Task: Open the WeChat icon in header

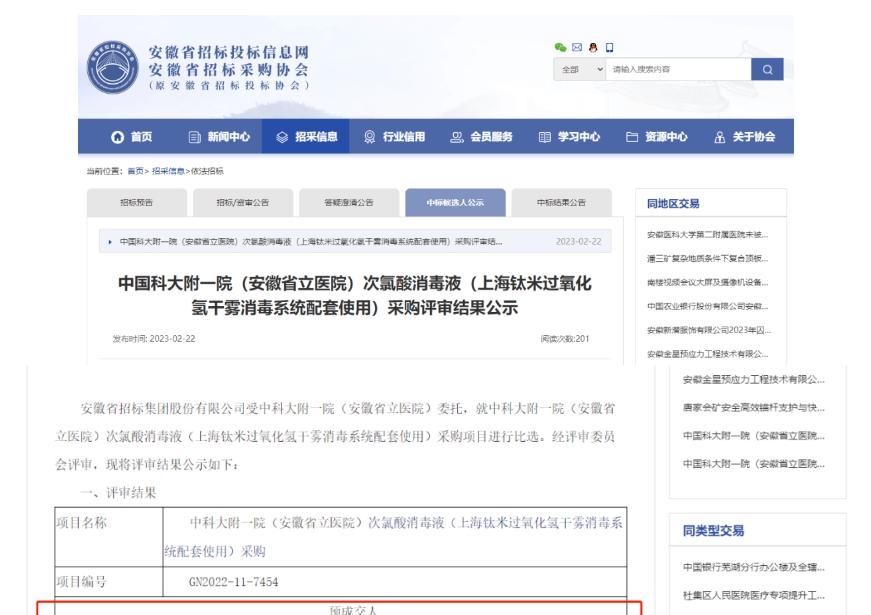Action: [x=560, y=47]
